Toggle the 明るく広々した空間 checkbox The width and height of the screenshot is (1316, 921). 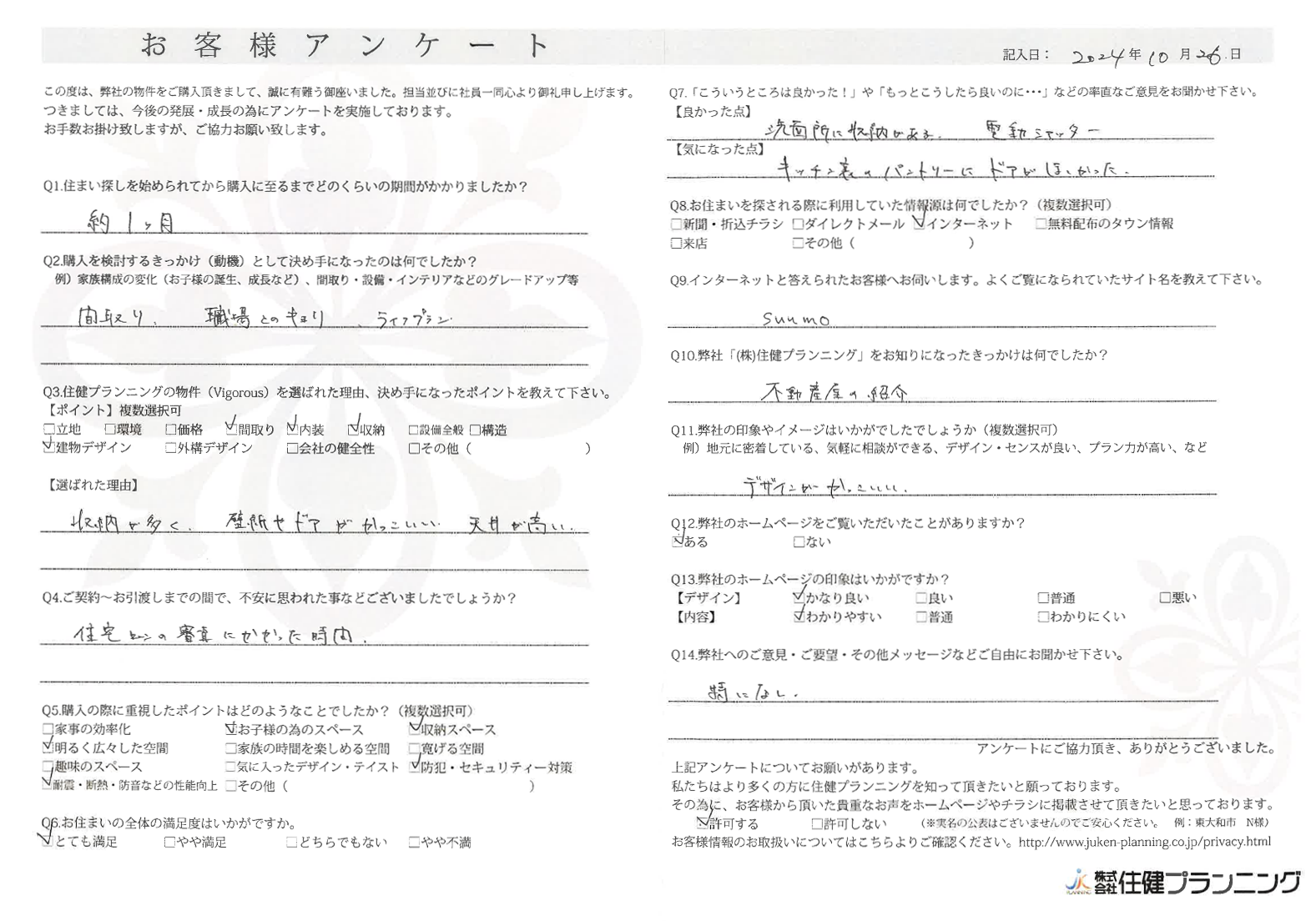coord(48,748)
